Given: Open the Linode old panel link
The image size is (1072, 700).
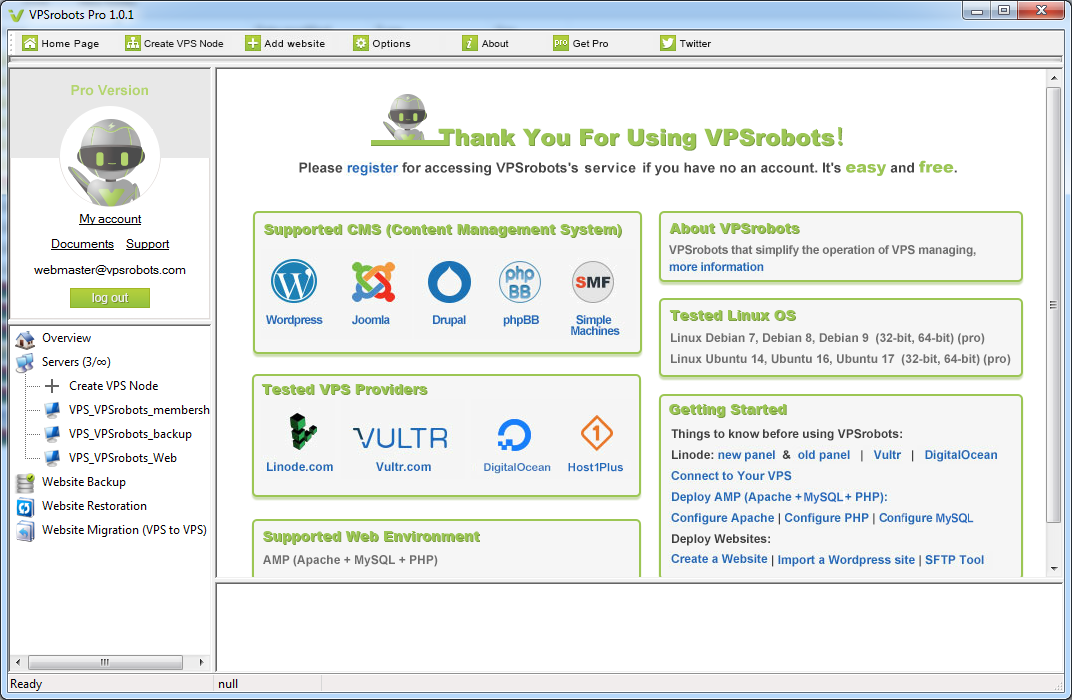Looking at the screenshot, I should (x=824, y=455).
